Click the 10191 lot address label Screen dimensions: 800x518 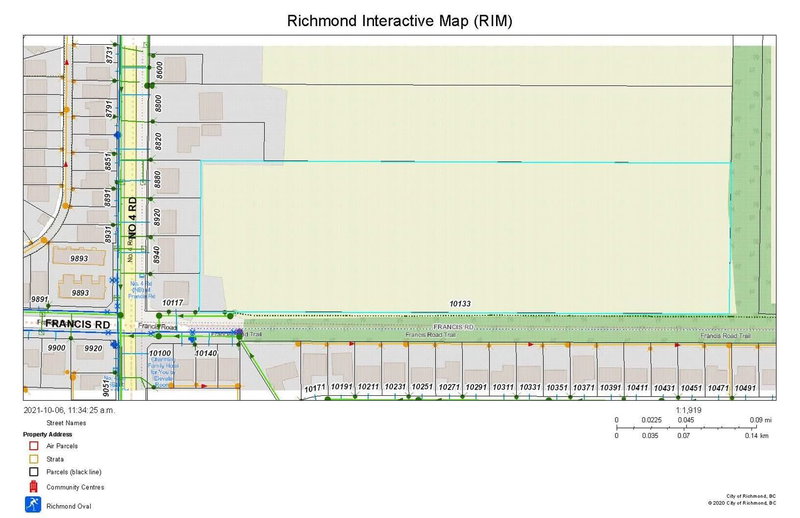point(341,387)
